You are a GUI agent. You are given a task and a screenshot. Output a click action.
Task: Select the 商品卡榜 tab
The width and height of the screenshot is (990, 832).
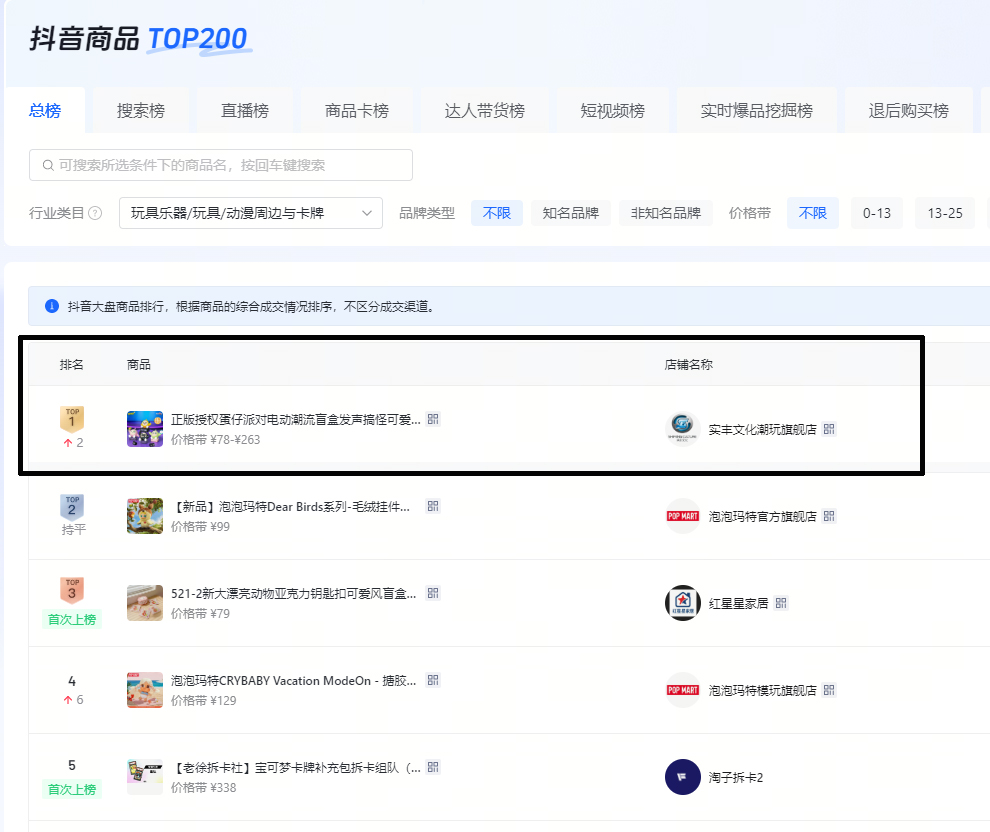pyautogui.click(x=357, y=110)
